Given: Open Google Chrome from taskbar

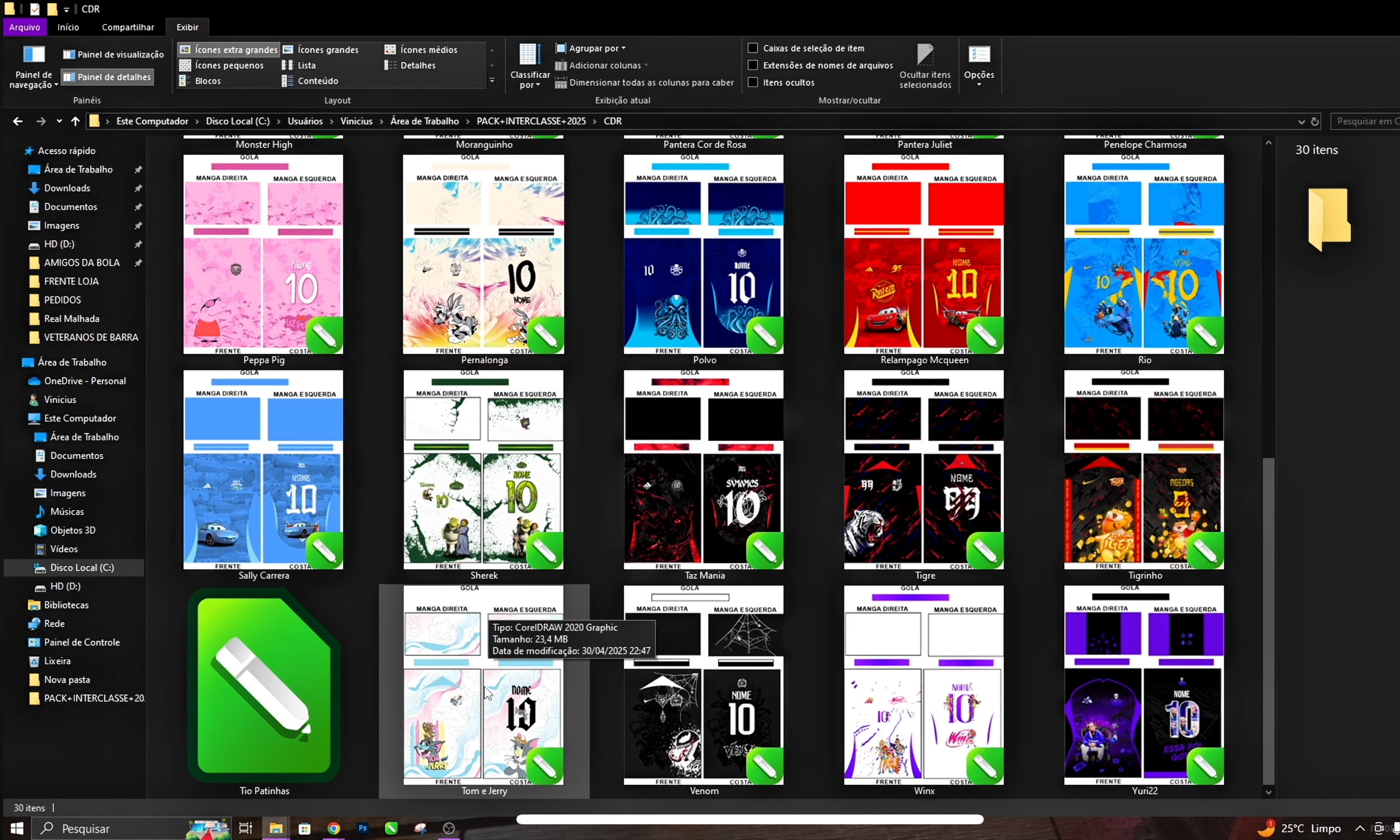Looking at the screenshot, I should [x=334, y=828].
